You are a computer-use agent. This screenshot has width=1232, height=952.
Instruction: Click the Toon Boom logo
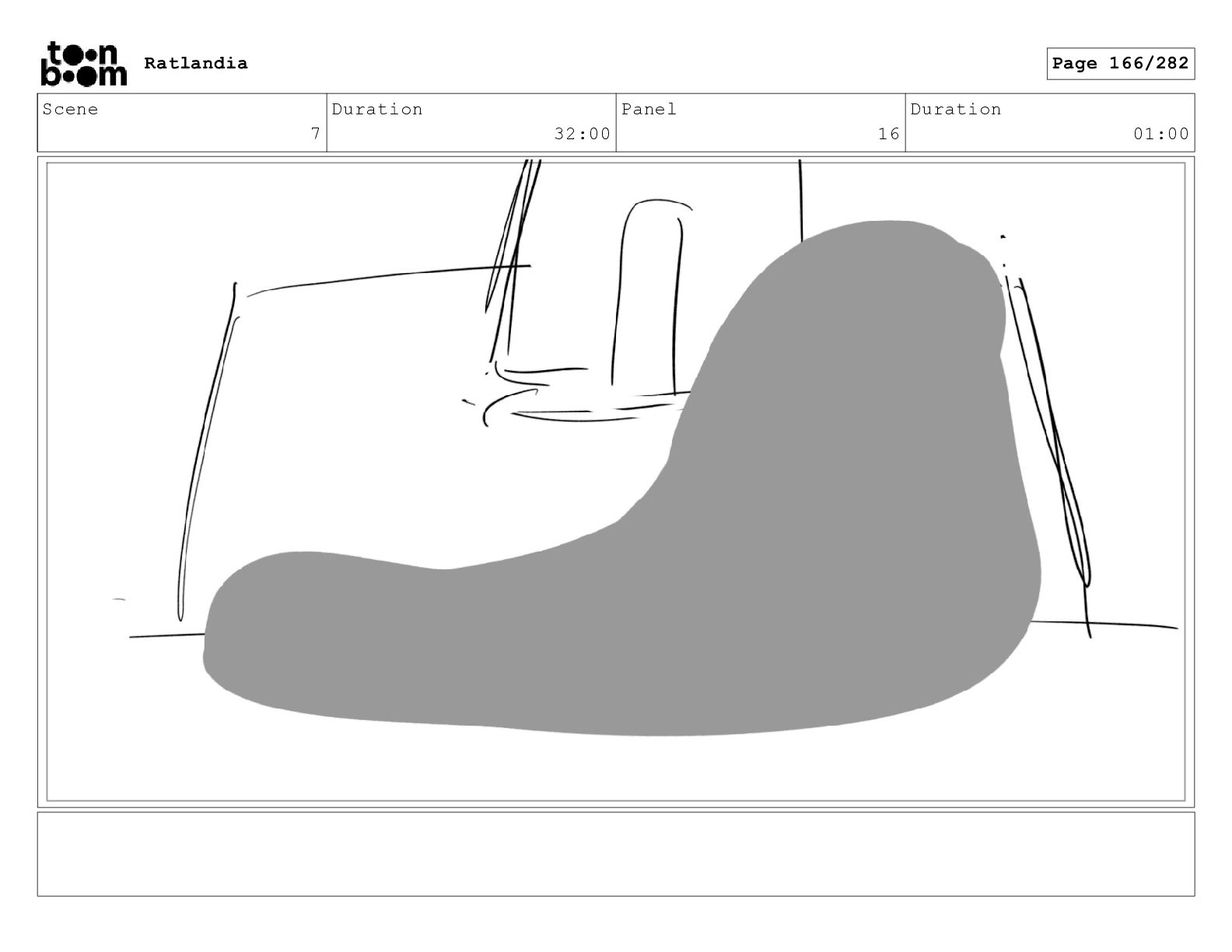tap(83, 64)
